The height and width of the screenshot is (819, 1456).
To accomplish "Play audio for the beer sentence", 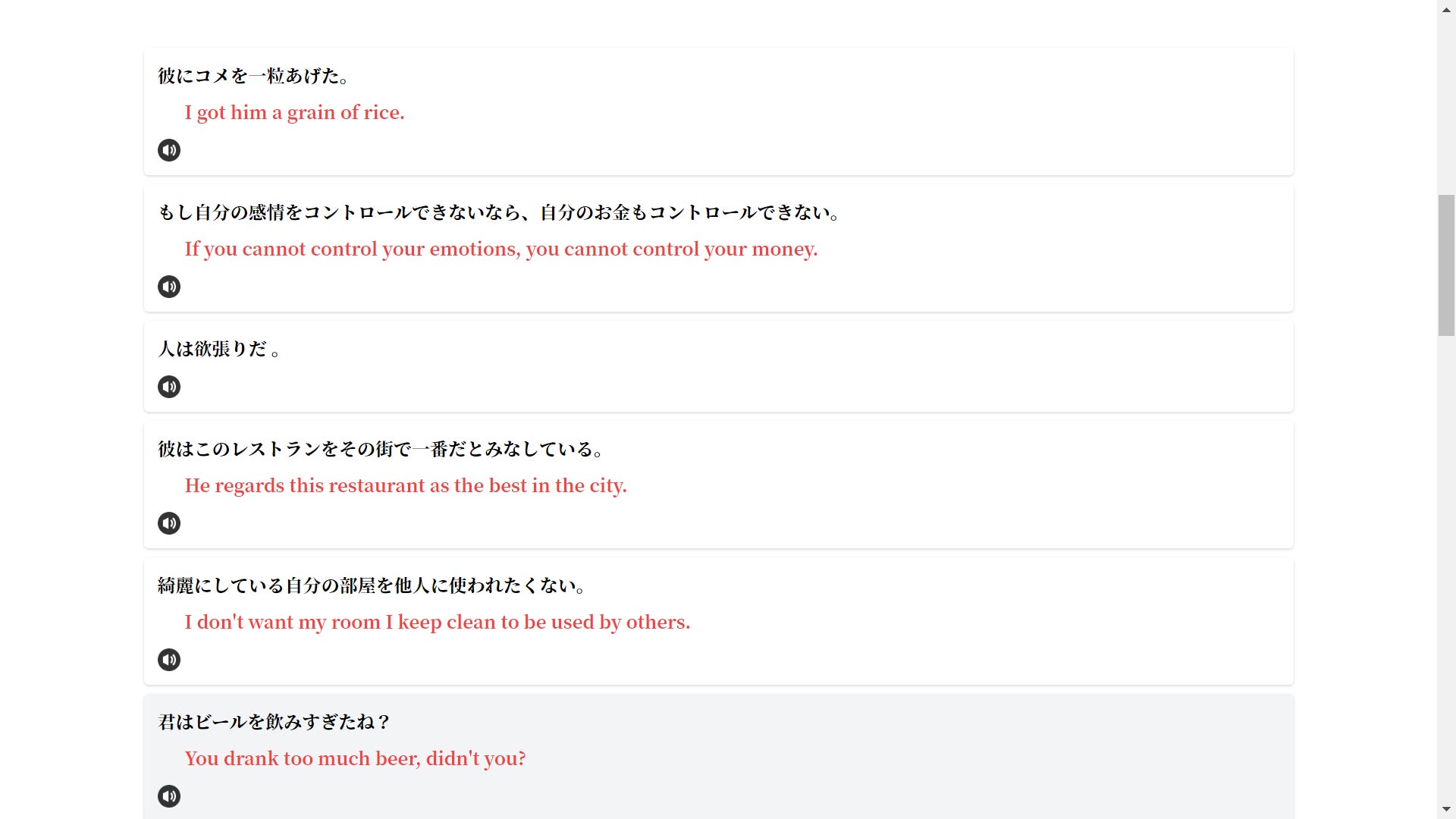I will click(x=168, y=796).
